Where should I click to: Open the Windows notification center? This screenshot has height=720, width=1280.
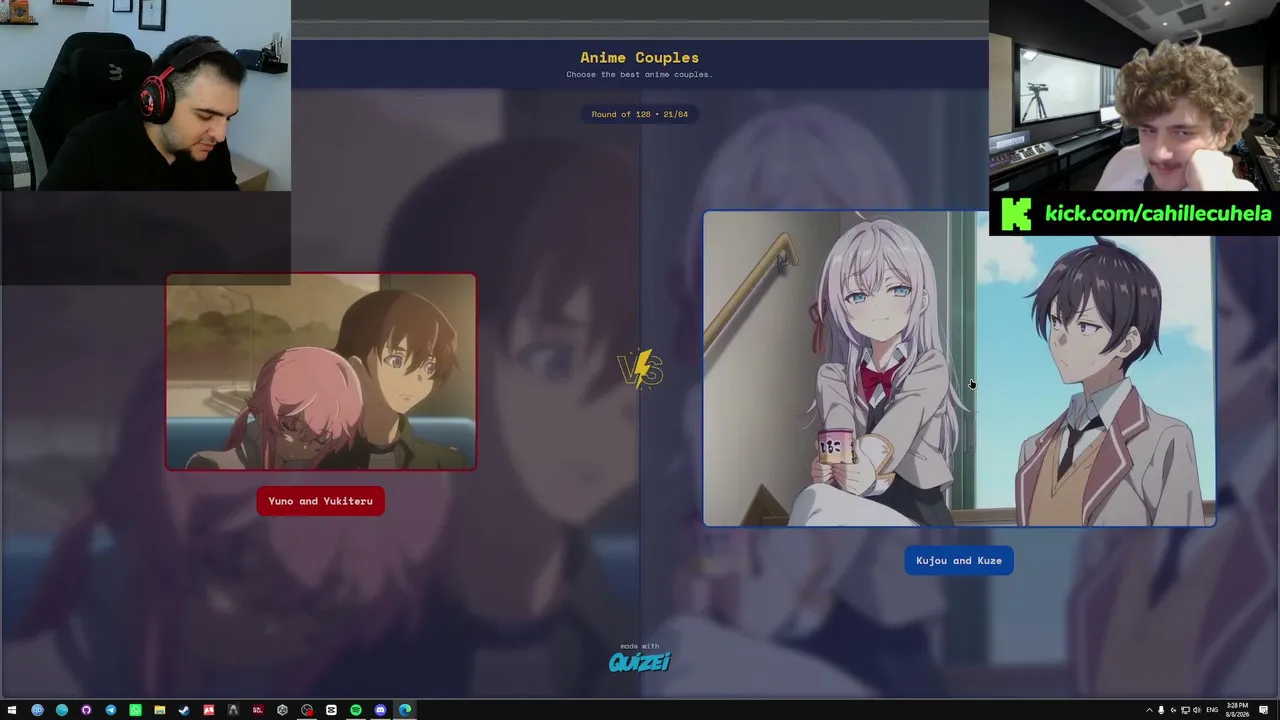[x=1264, y=710]
